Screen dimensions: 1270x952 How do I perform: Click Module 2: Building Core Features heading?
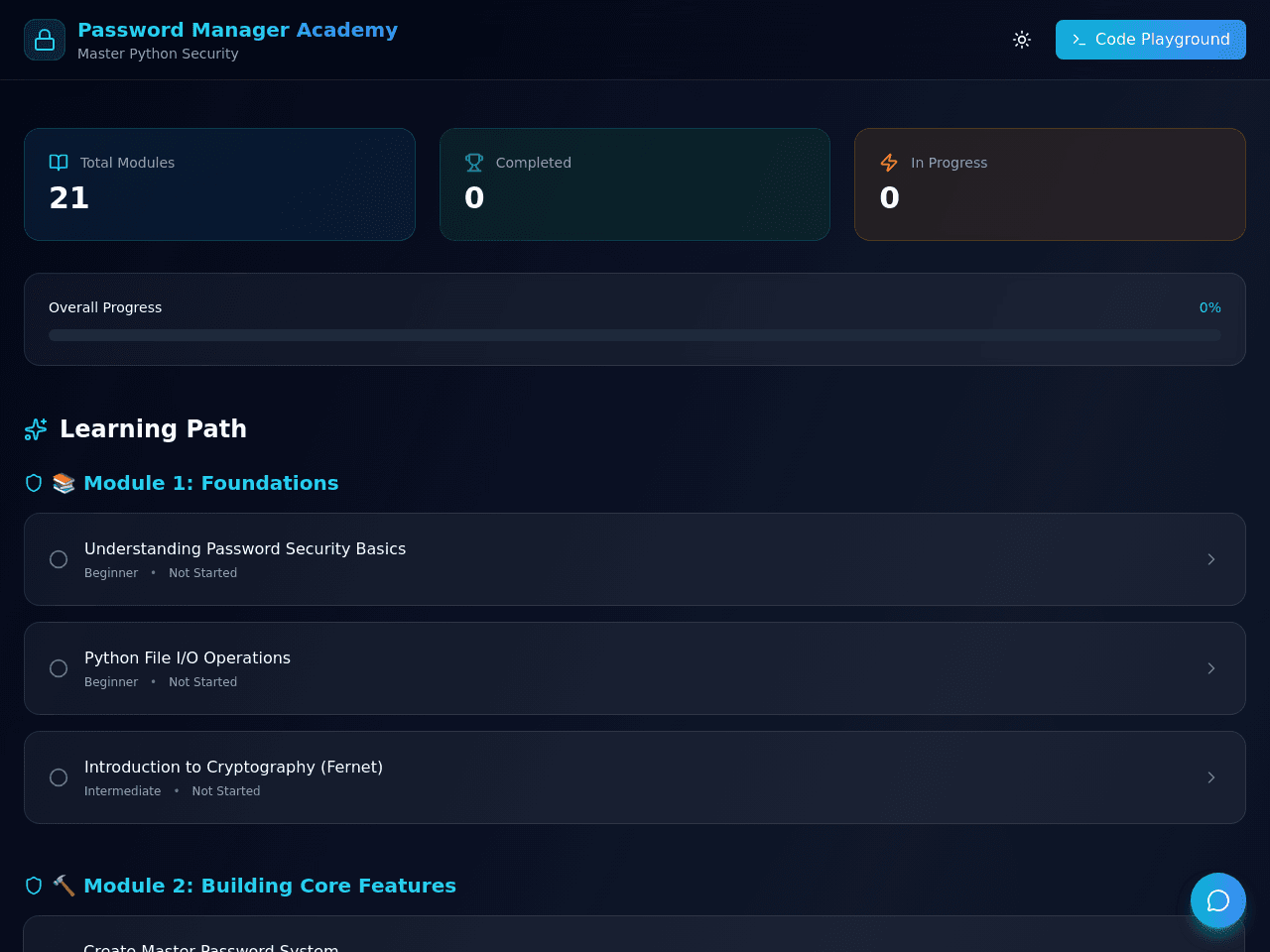coord(270,886)
